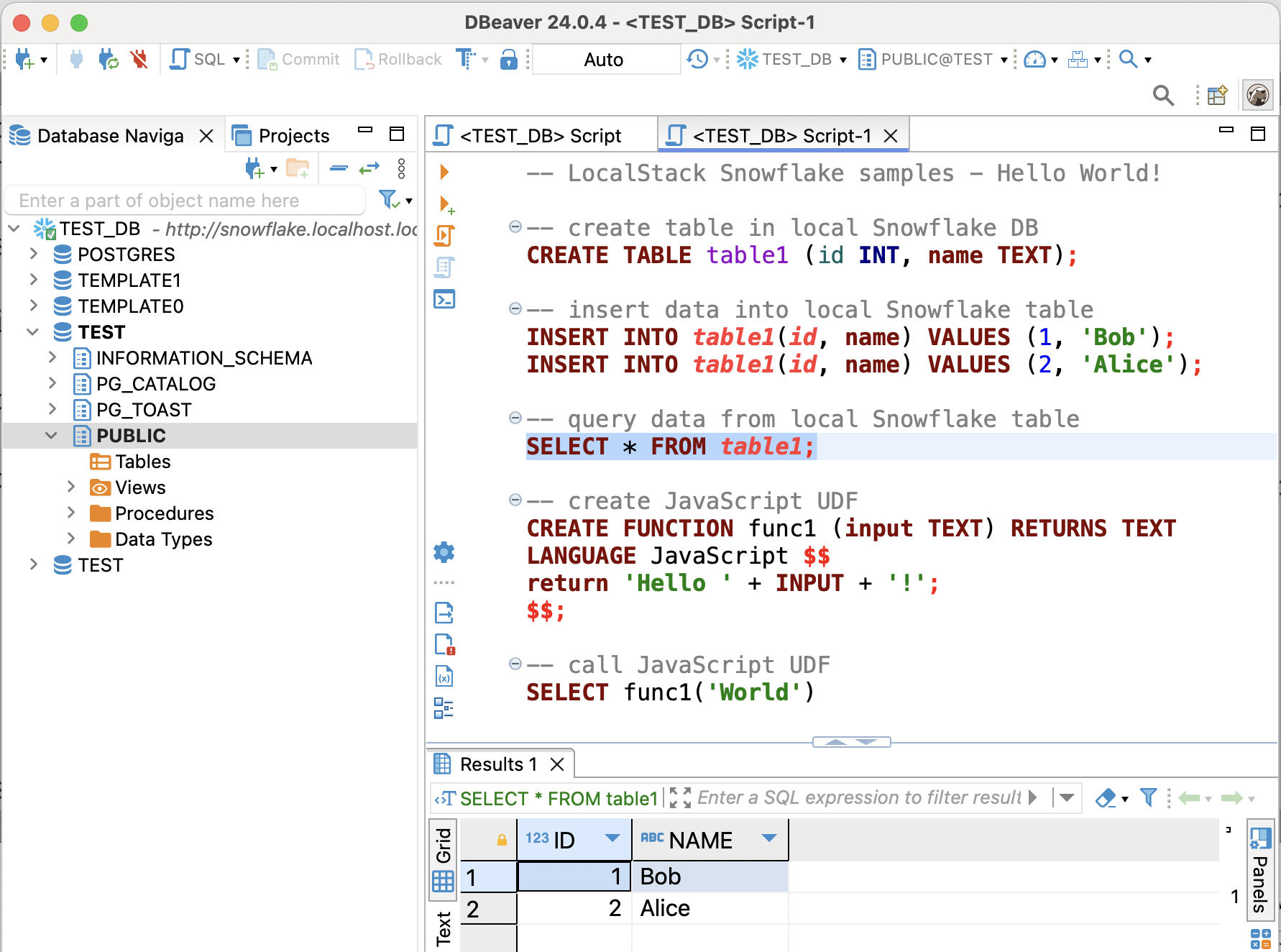Select the <TEST_DB> Script tab

click(x=541, y=135)
